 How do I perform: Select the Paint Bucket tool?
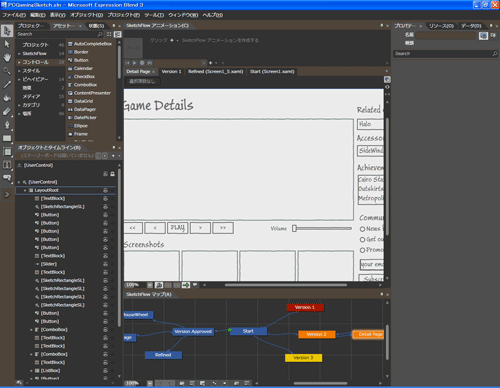click(7, 98)
